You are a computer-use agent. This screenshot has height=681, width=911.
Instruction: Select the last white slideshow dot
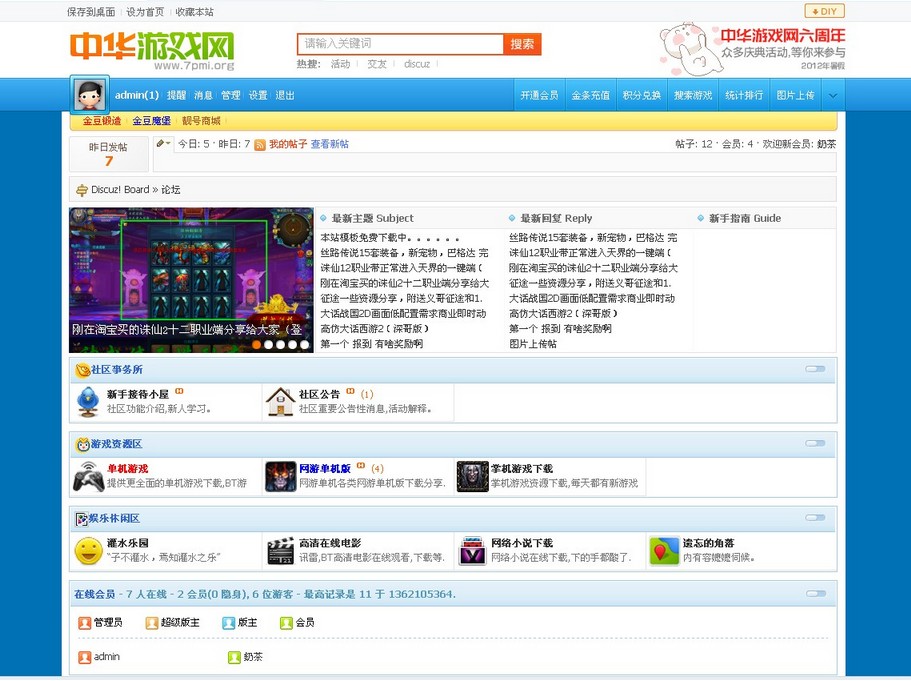304,345
